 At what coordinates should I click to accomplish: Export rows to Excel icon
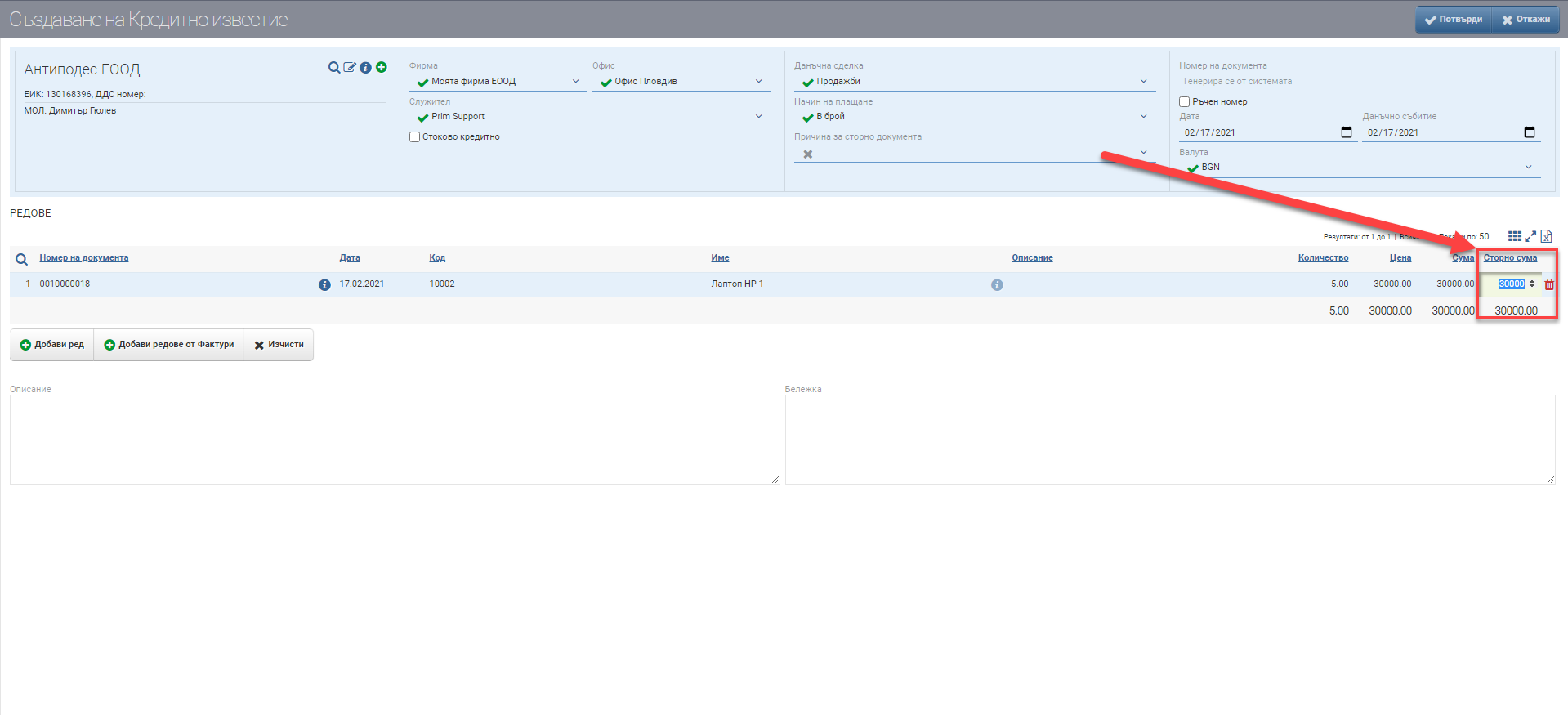(1546, 236)
